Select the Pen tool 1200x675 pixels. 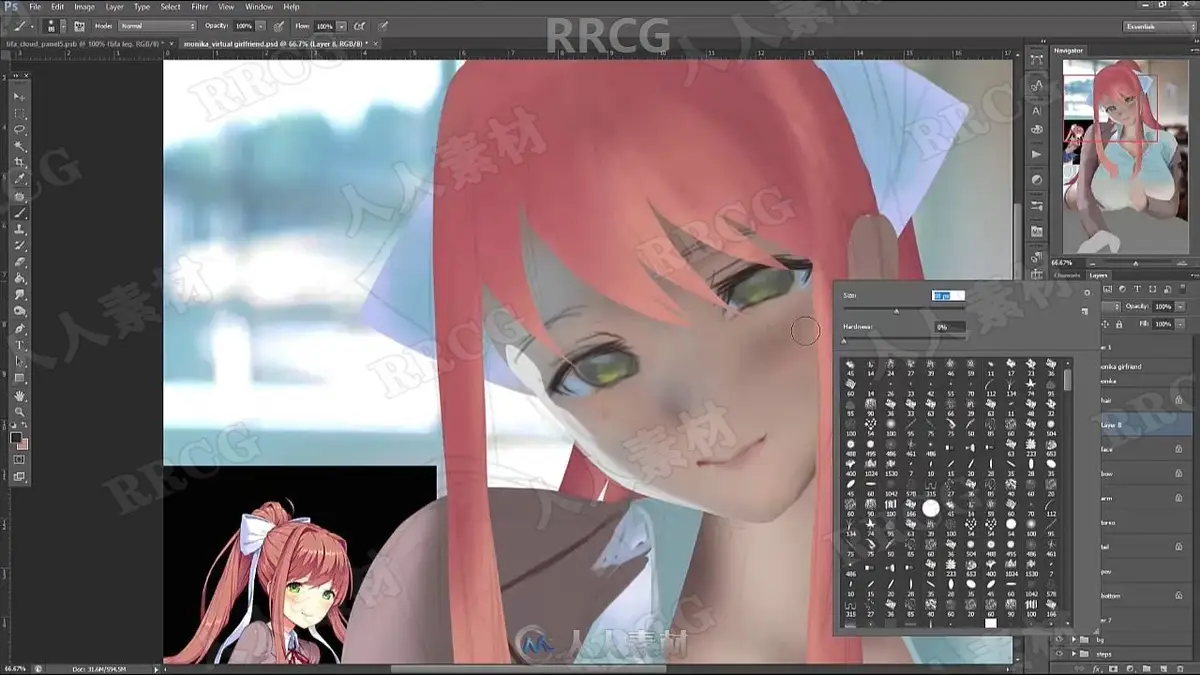[x=20, y=329]
